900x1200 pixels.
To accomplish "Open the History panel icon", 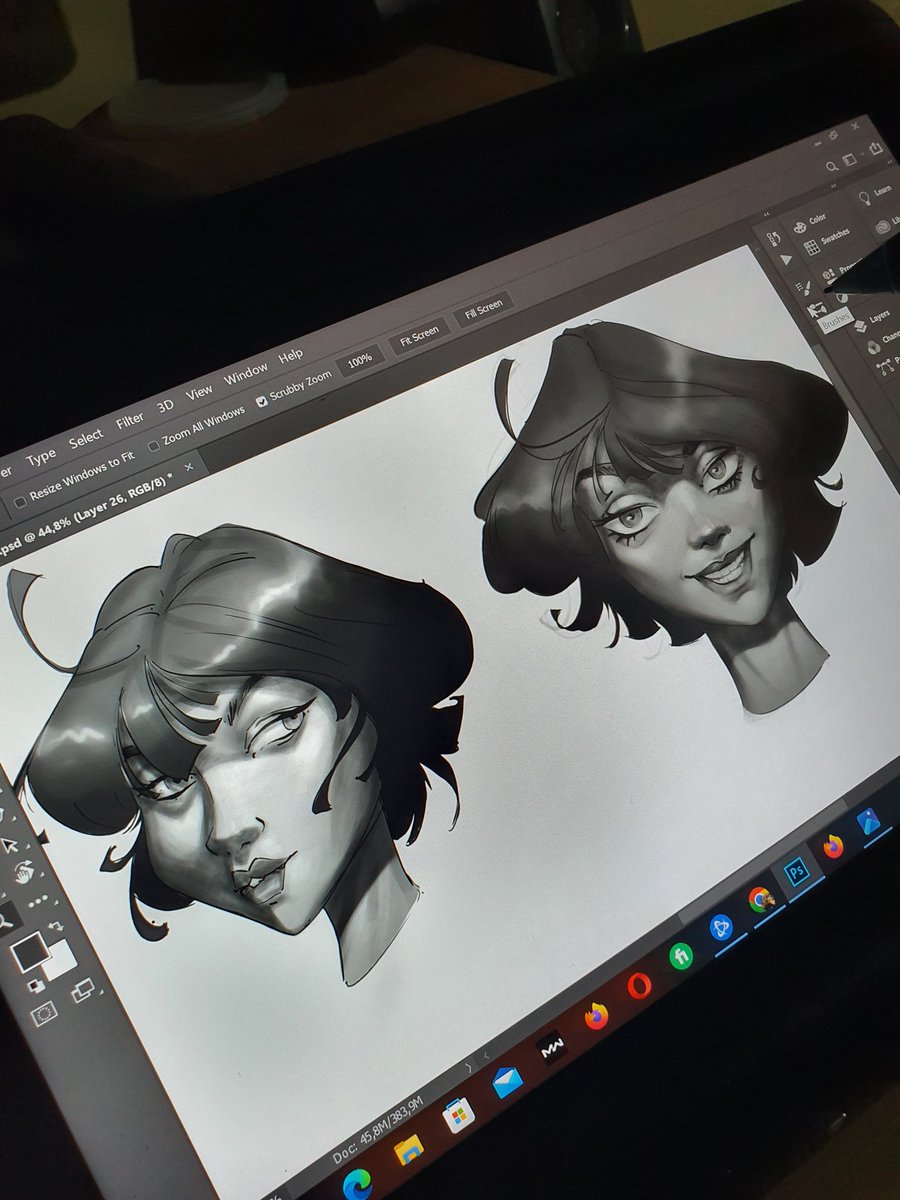I will coord(773,239).
